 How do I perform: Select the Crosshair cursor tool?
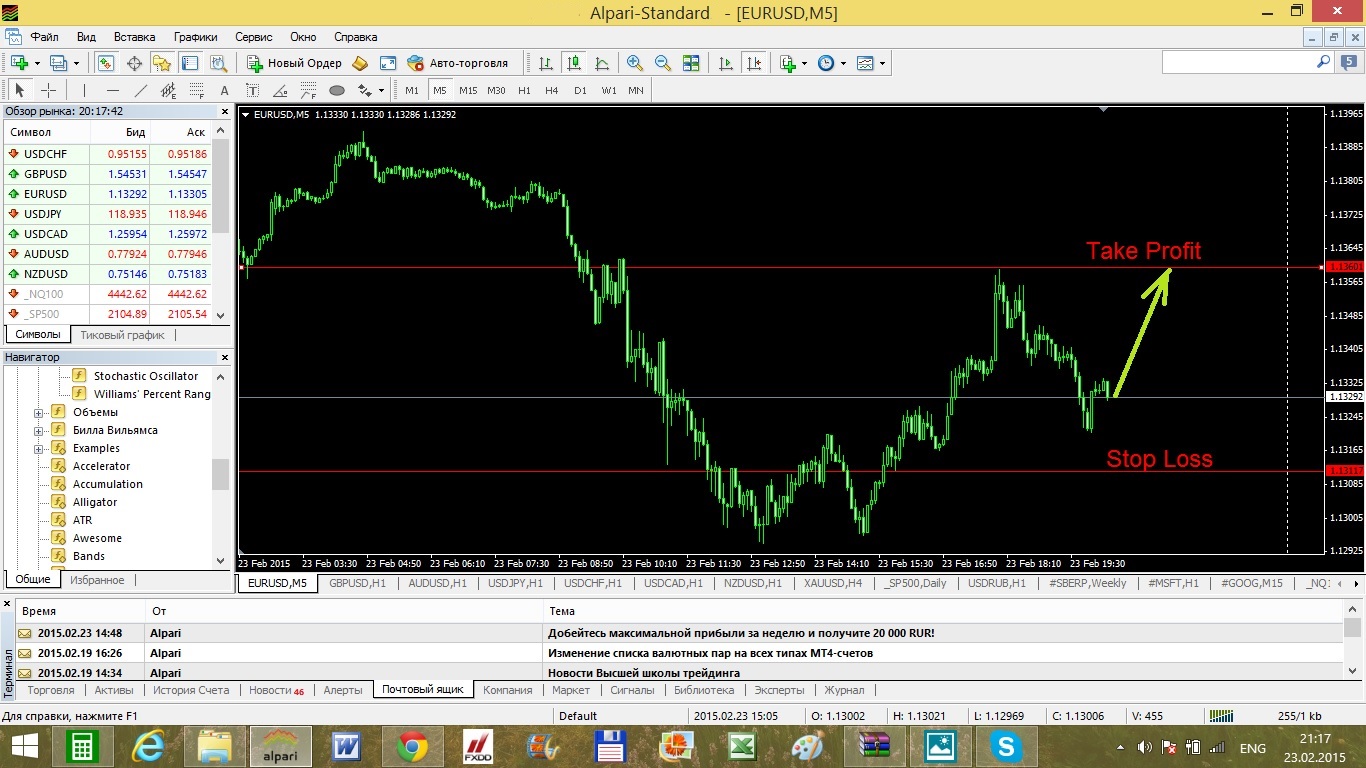(48, 90)
